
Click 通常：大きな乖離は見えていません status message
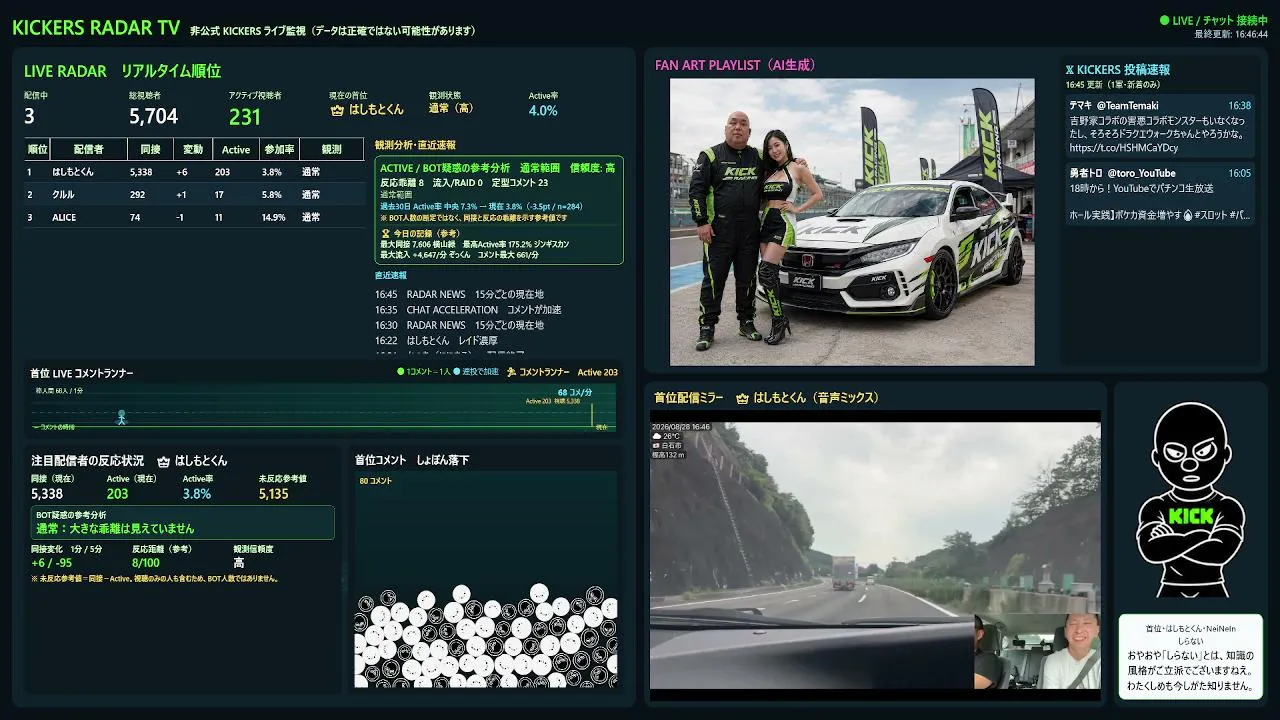116,528
